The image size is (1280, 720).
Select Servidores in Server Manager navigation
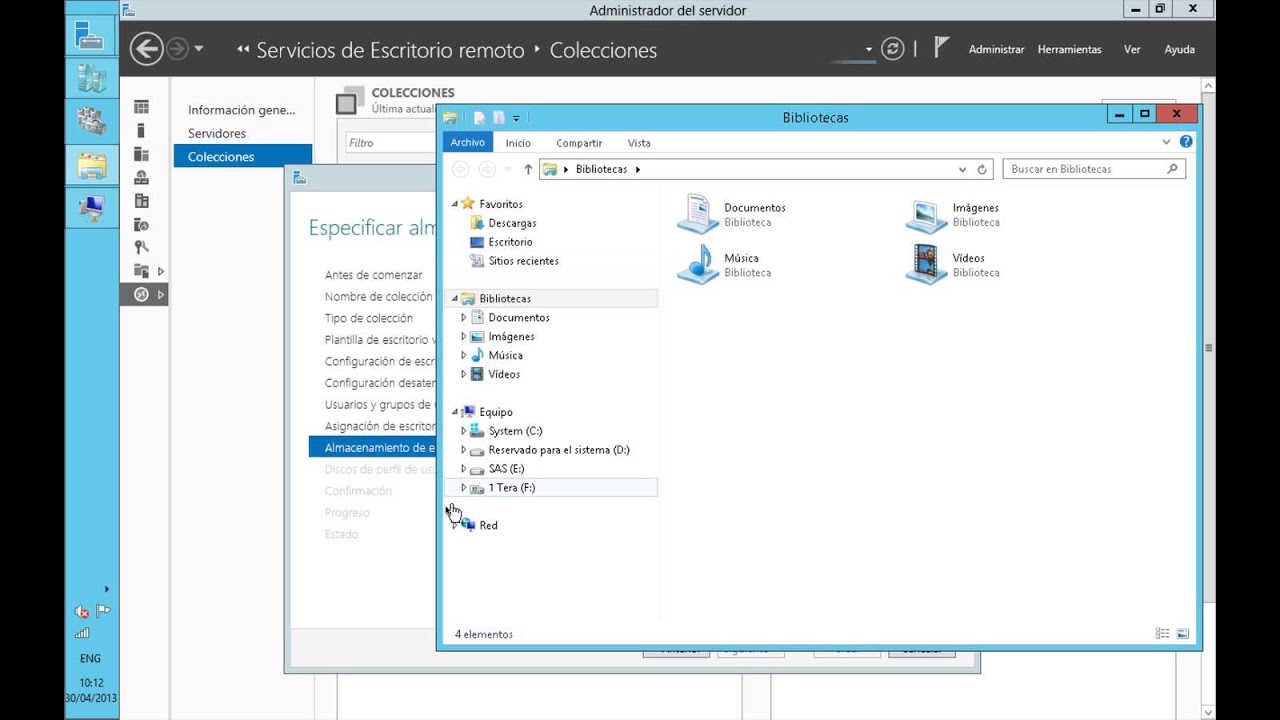coord(217,133)
